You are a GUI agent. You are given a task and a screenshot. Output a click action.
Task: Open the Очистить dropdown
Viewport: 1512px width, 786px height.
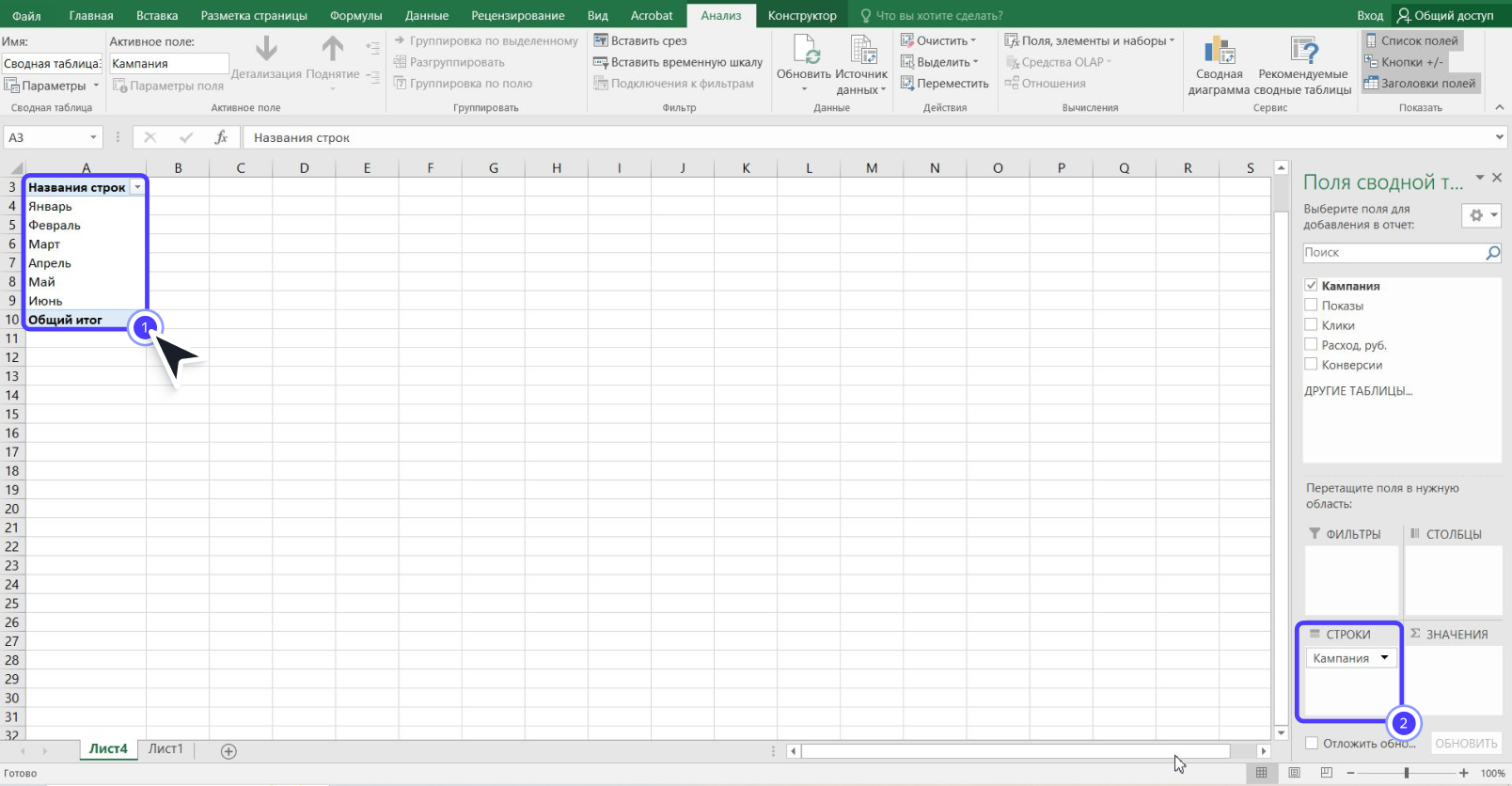tap(938, 40)
